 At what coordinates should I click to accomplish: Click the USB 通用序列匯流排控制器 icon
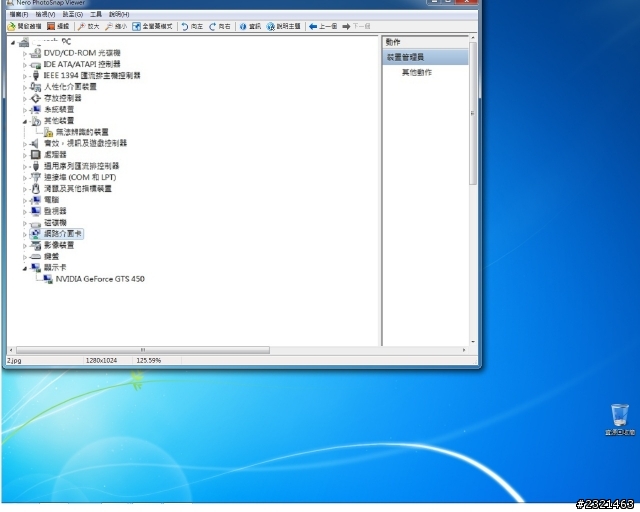(36, 166)
